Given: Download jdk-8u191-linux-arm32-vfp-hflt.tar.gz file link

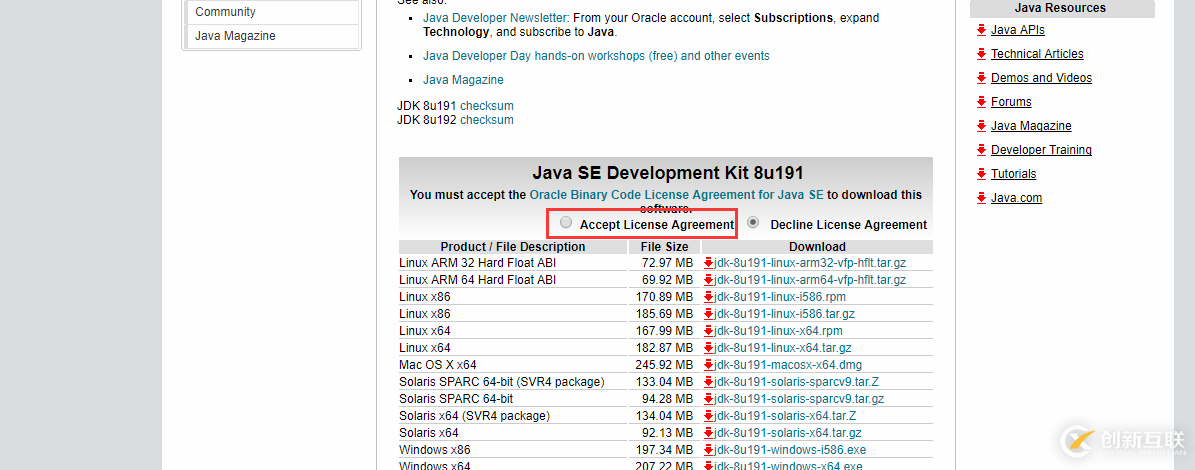Looking at the screenshot, I should click(810, 263).
